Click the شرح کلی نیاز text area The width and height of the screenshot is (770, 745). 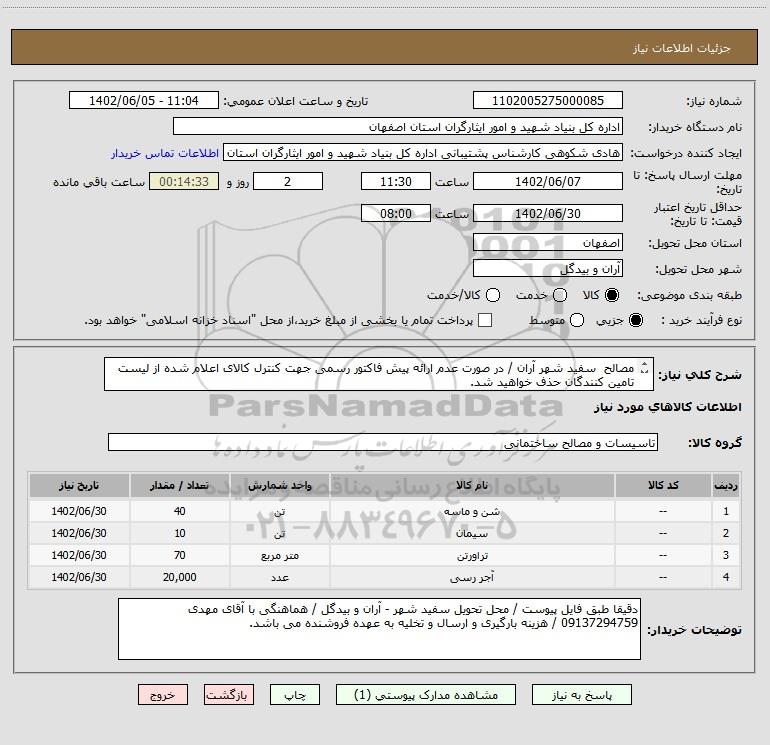(x=379, y=374)
